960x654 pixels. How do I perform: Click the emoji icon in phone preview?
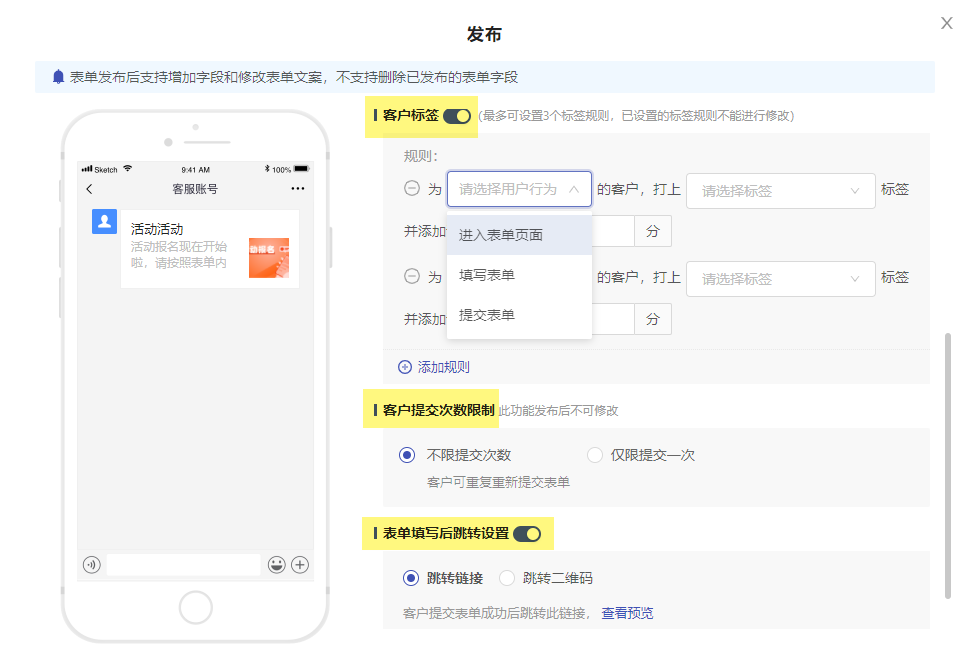tap(277, 565)
